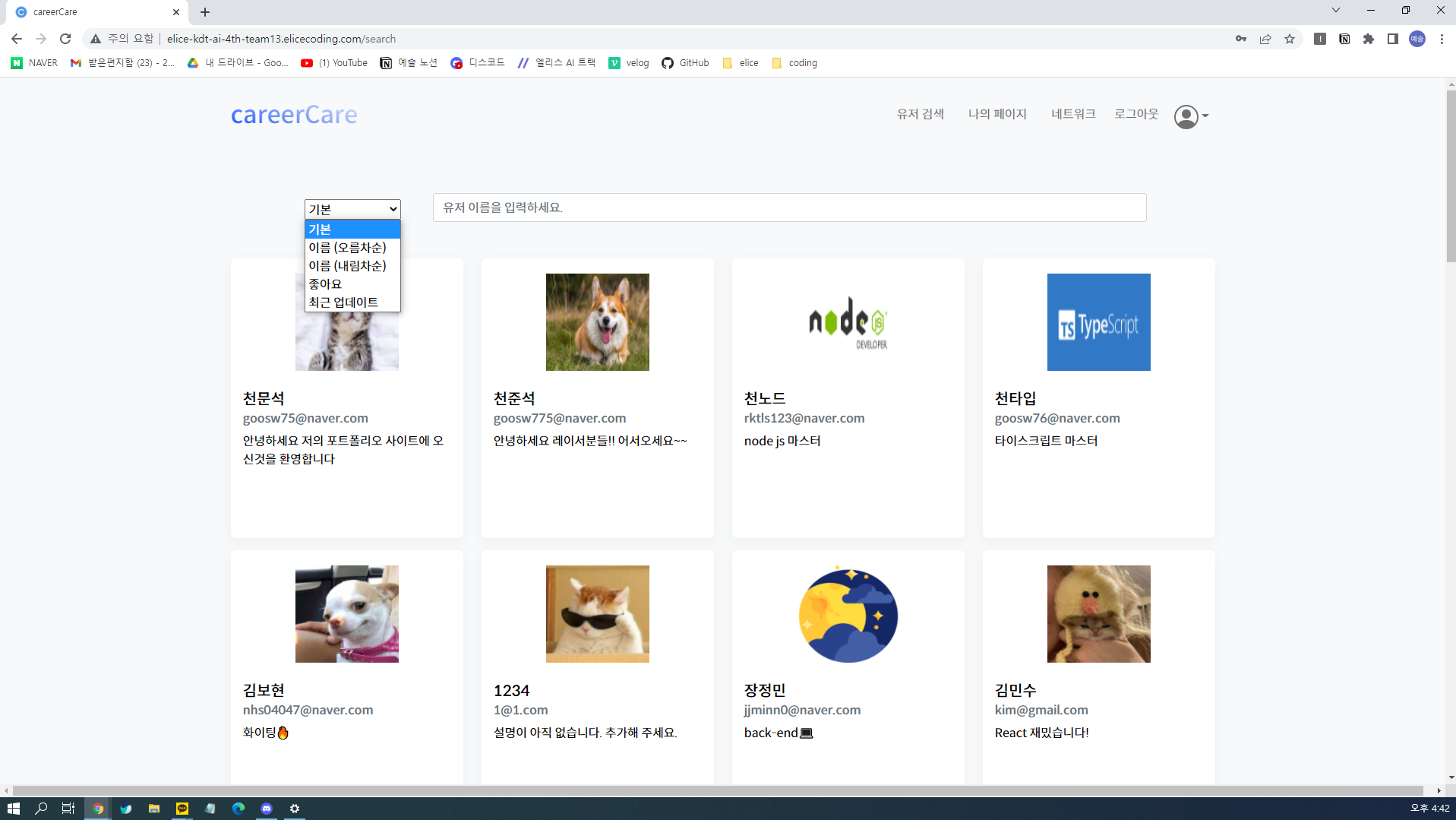Open the YouTube bookmark
Viewport: 1456px width, 820px height.
click(x=334, y=63)
